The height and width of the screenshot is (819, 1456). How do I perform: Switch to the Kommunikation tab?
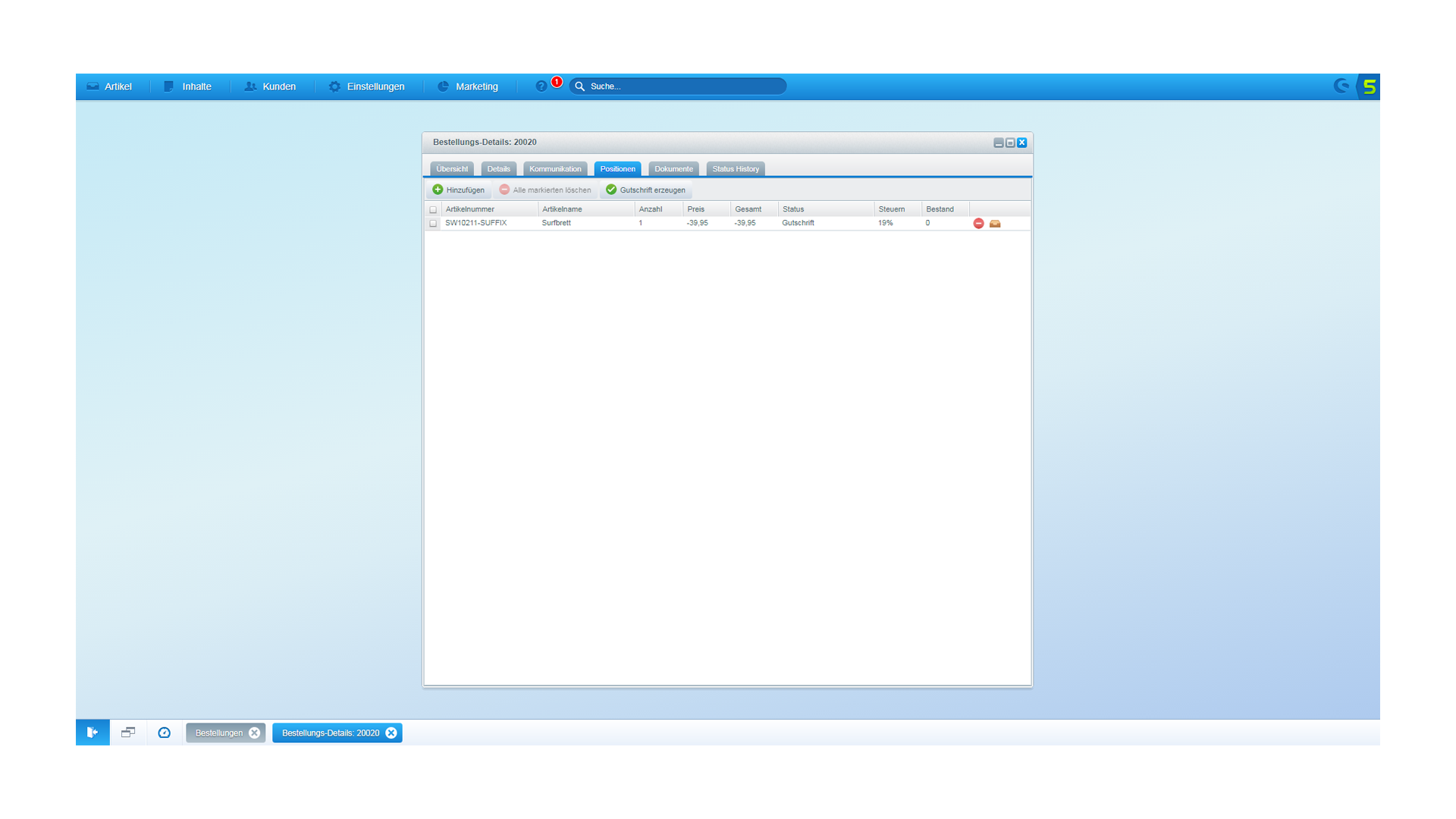(555, 169)
